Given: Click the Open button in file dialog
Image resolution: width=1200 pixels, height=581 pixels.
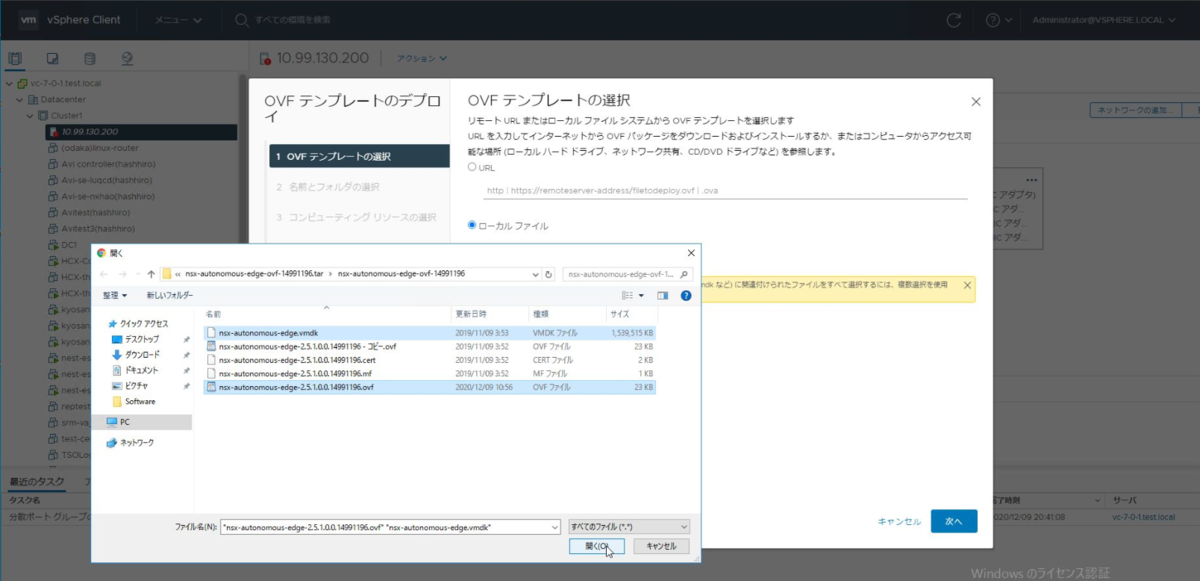Looking at the screenshot, I should click(x=597, y=546).
